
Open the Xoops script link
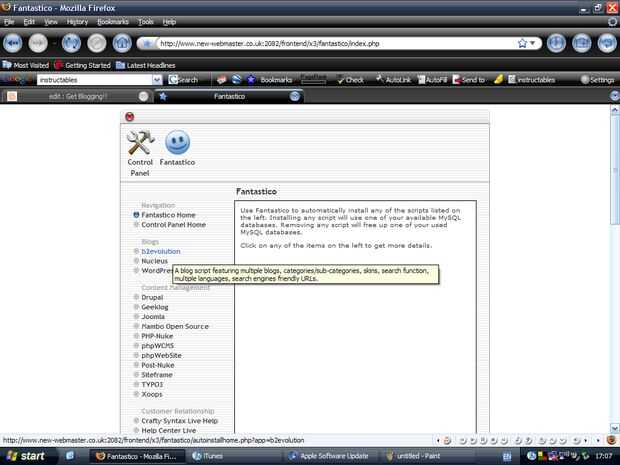152,394
